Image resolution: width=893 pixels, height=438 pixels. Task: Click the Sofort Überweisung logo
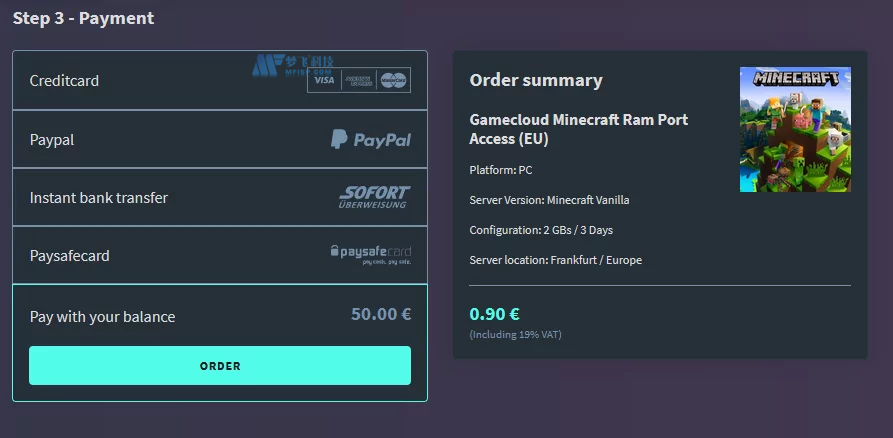pyautogui.click(x=374, y=197)
